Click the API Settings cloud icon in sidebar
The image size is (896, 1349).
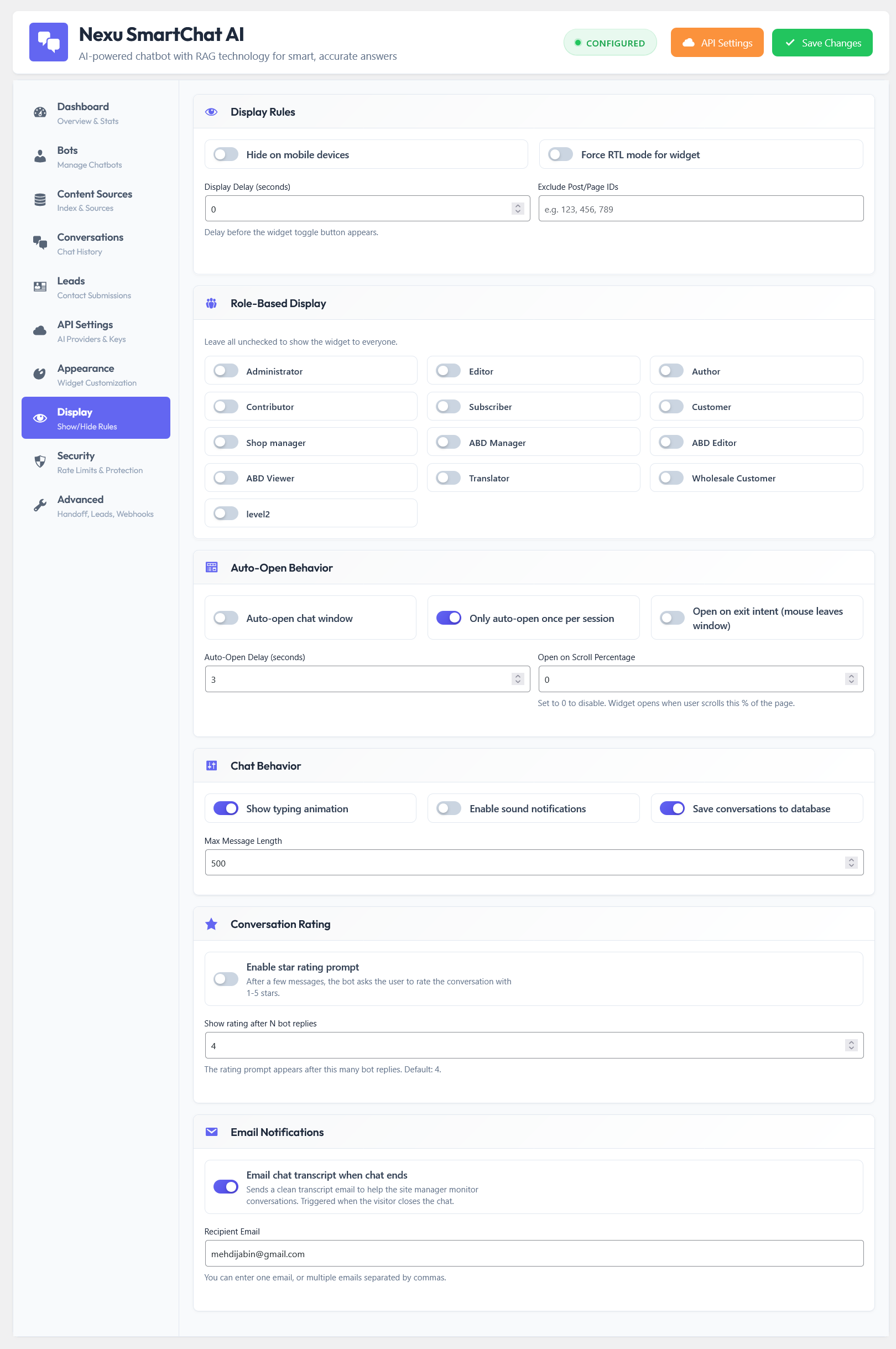point(40,330)
